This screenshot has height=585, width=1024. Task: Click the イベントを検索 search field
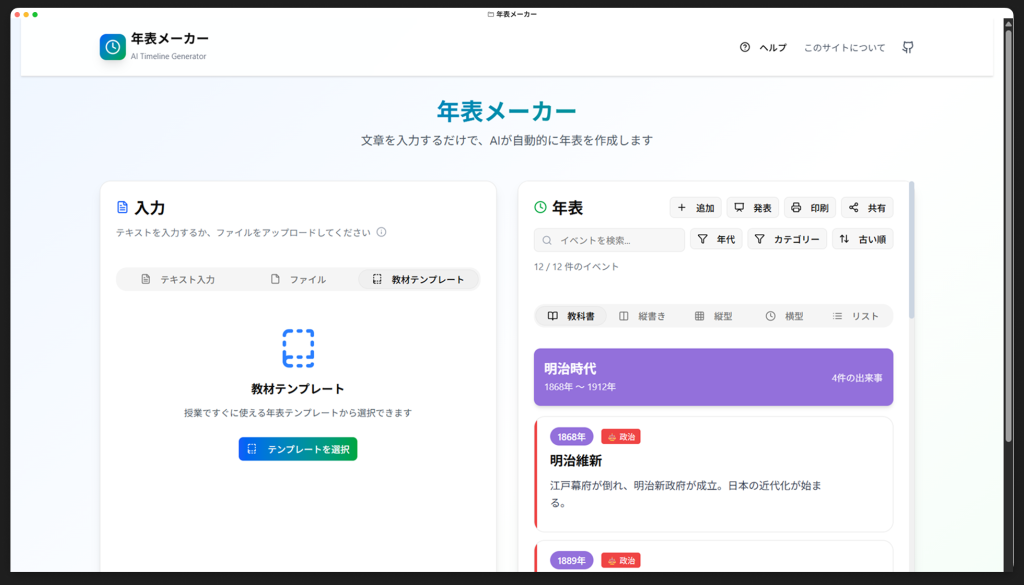point(610,240)
